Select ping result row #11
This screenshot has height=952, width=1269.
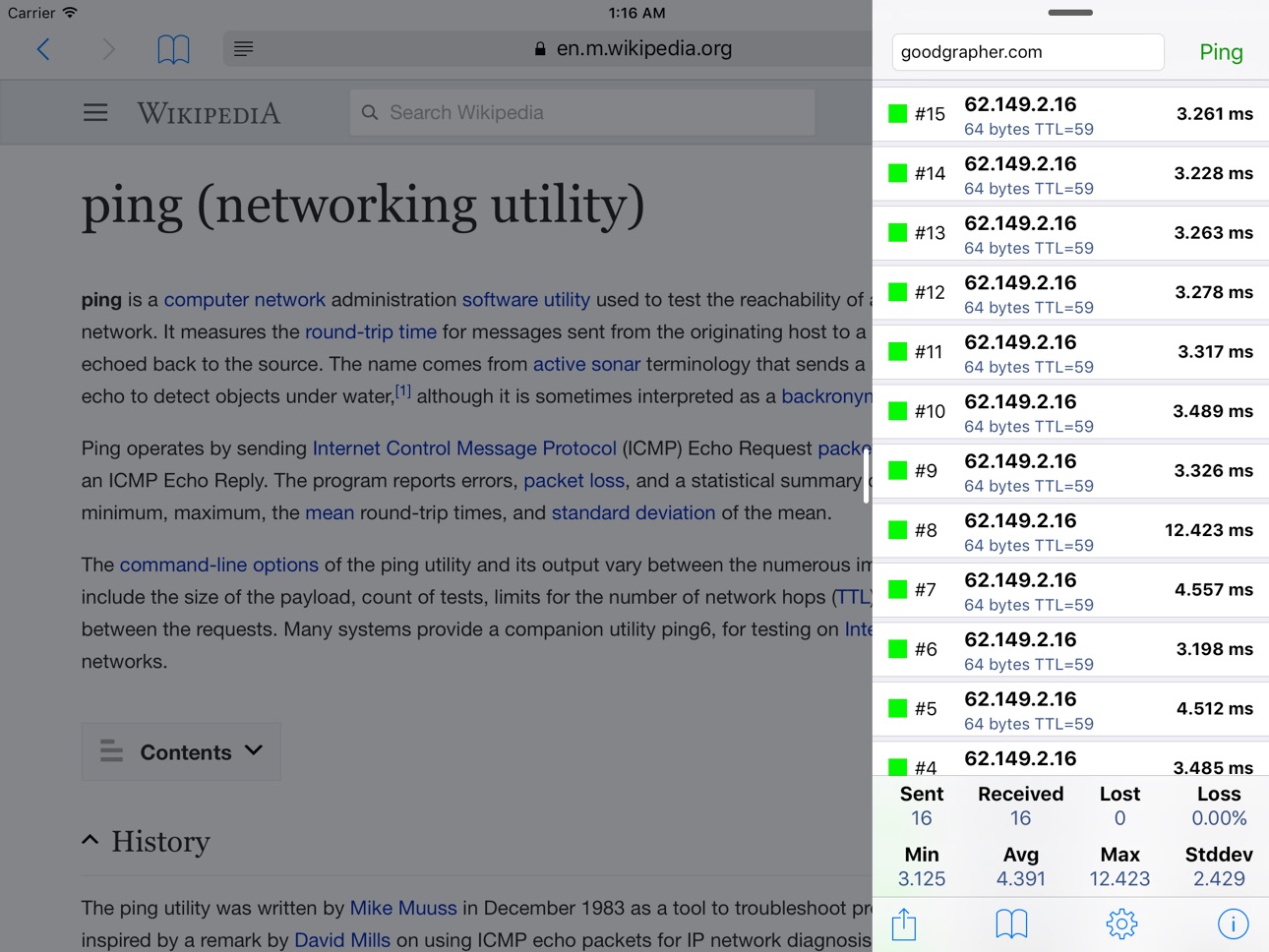(x=1070, y=353)
